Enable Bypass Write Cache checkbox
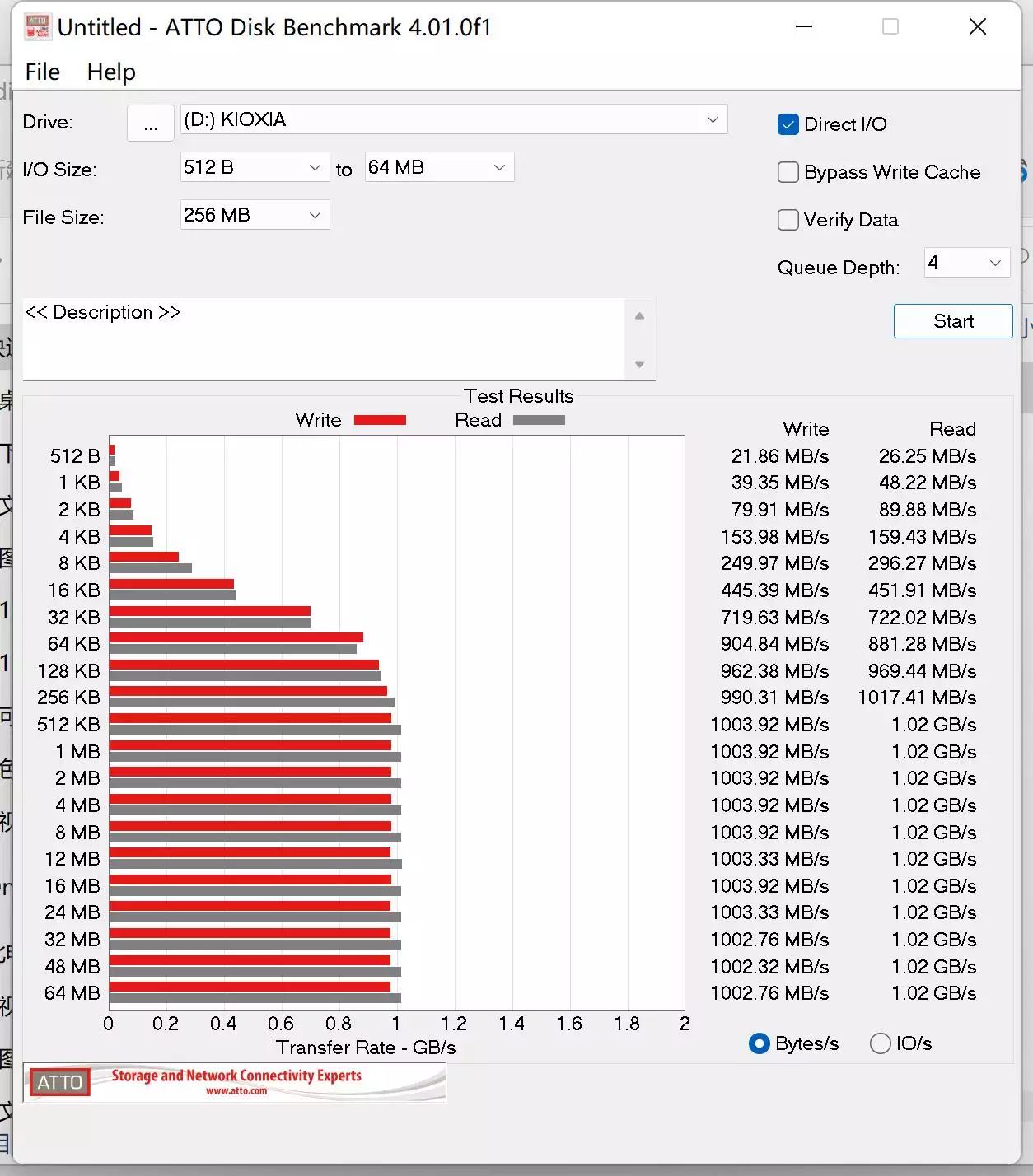Viewport: 1033px width, 1176px height. (788, 172)
